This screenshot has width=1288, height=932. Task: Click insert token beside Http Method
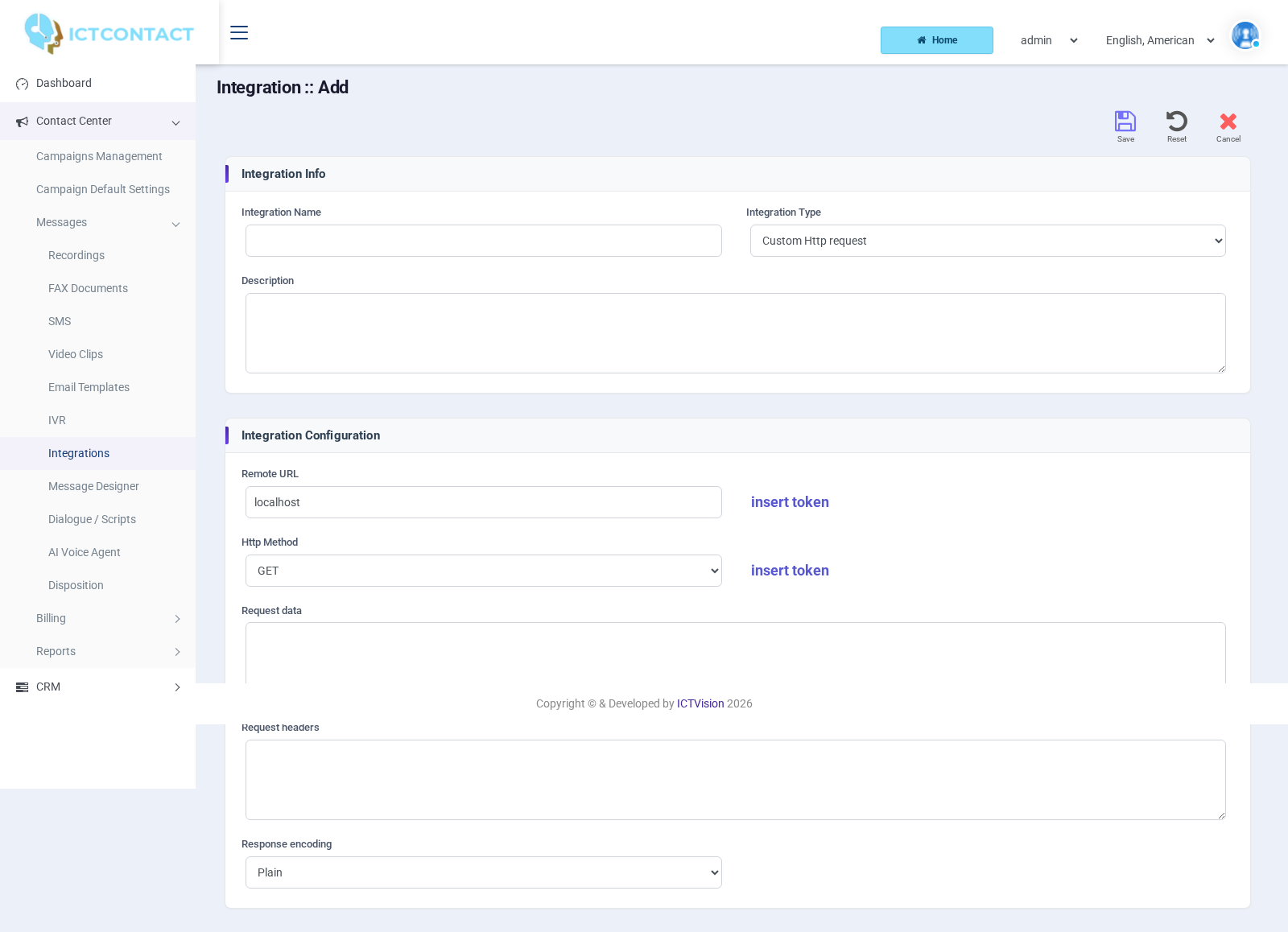pyautogui.click(x=790, y=571)
